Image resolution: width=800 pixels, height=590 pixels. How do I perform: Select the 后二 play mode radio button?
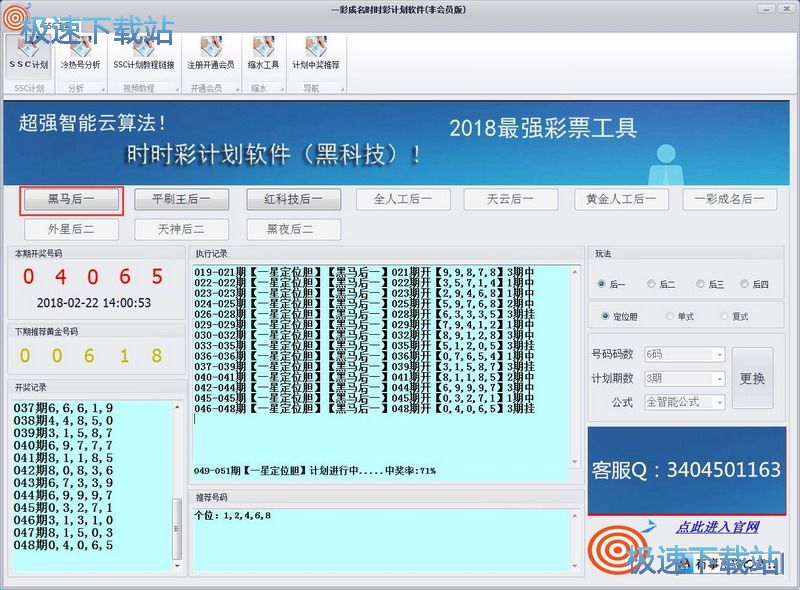(x=652, y=284)
